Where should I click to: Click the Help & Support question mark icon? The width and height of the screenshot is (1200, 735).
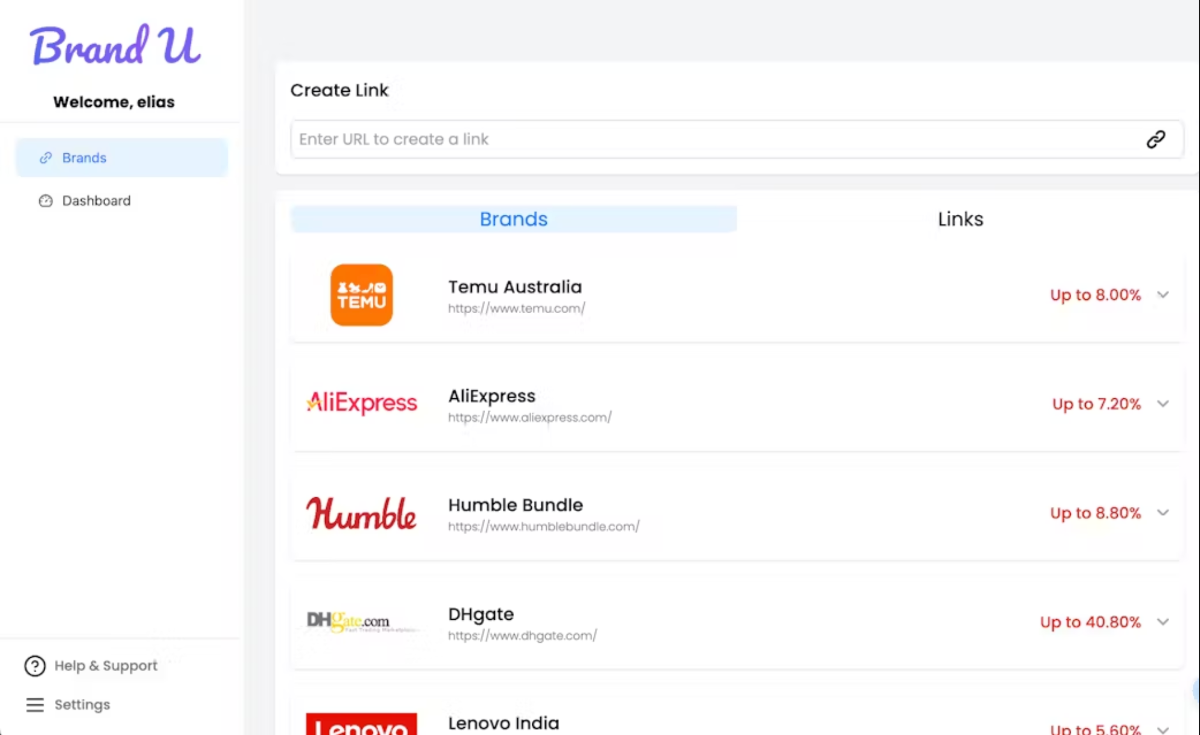(35, 666)
